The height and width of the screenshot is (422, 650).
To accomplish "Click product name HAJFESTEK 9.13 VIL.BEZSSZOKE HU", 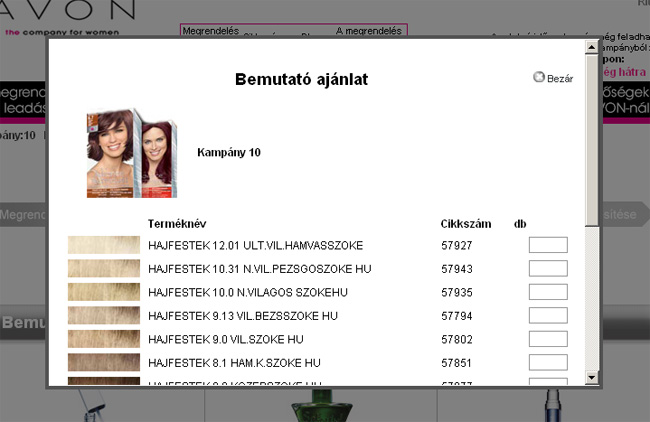I will [243, 316].
